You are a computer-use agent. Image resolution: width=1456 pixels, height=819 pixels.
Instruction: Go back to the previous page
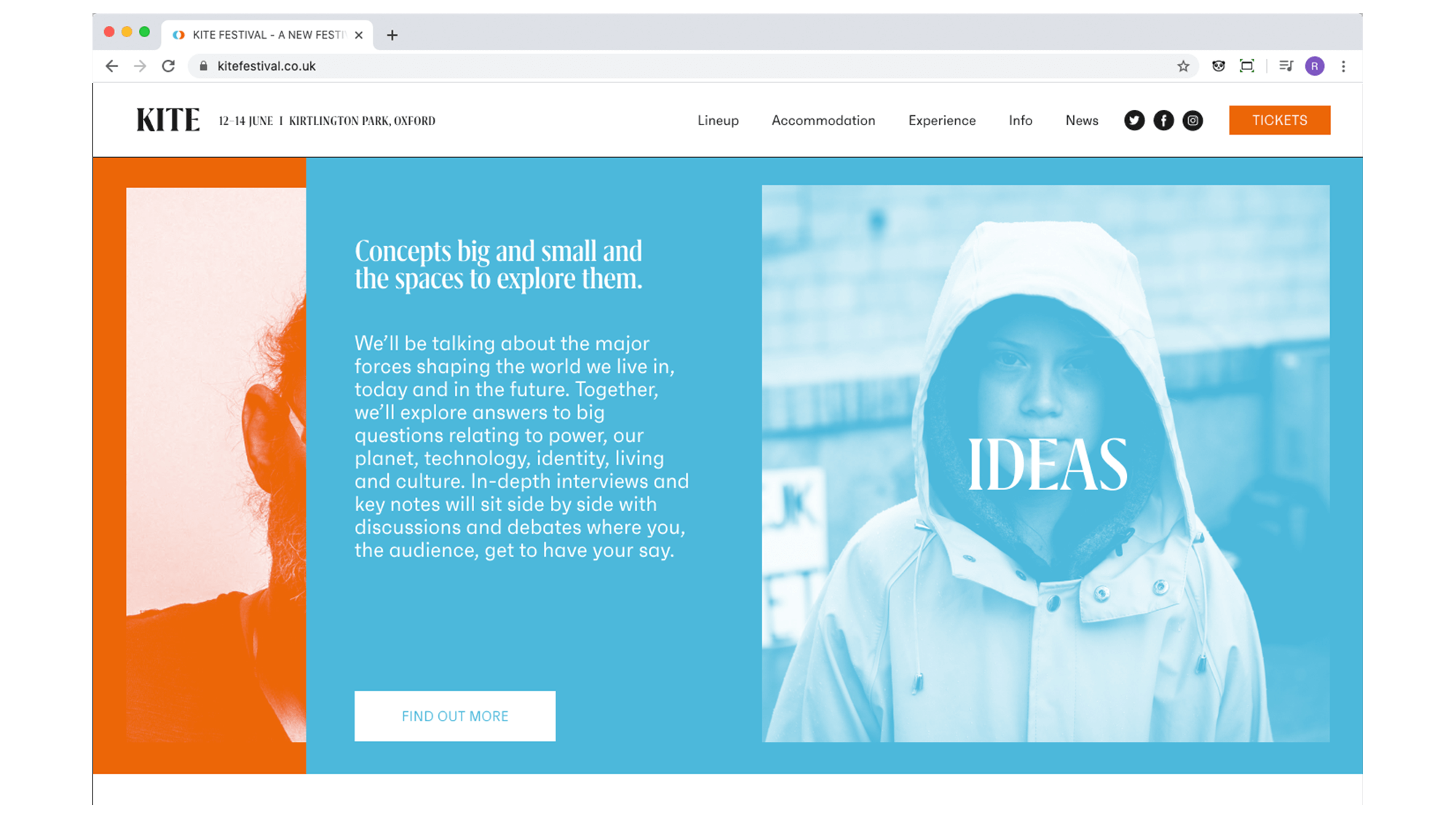[111, 66]
